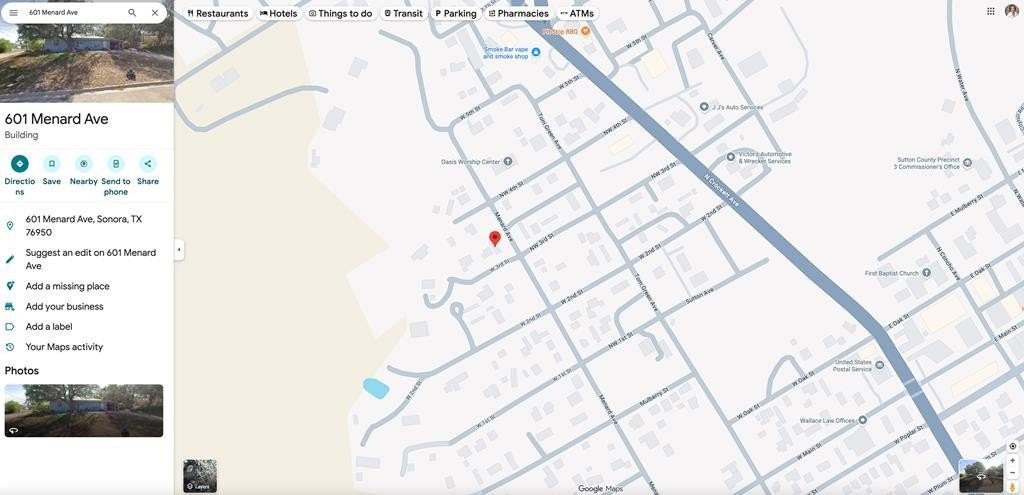Search nearby places icon
1024x495 pixels.
point(84,164)
